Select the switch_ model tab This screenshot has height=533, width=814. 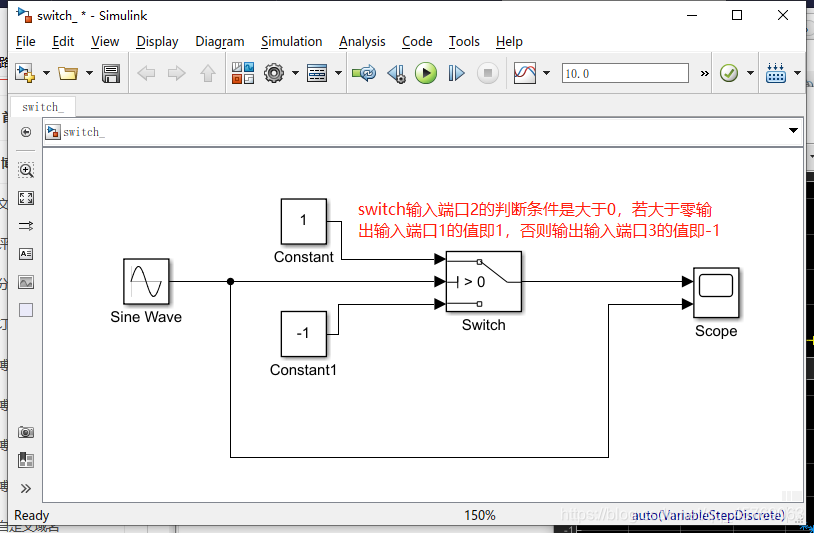[x=43, y=107]
